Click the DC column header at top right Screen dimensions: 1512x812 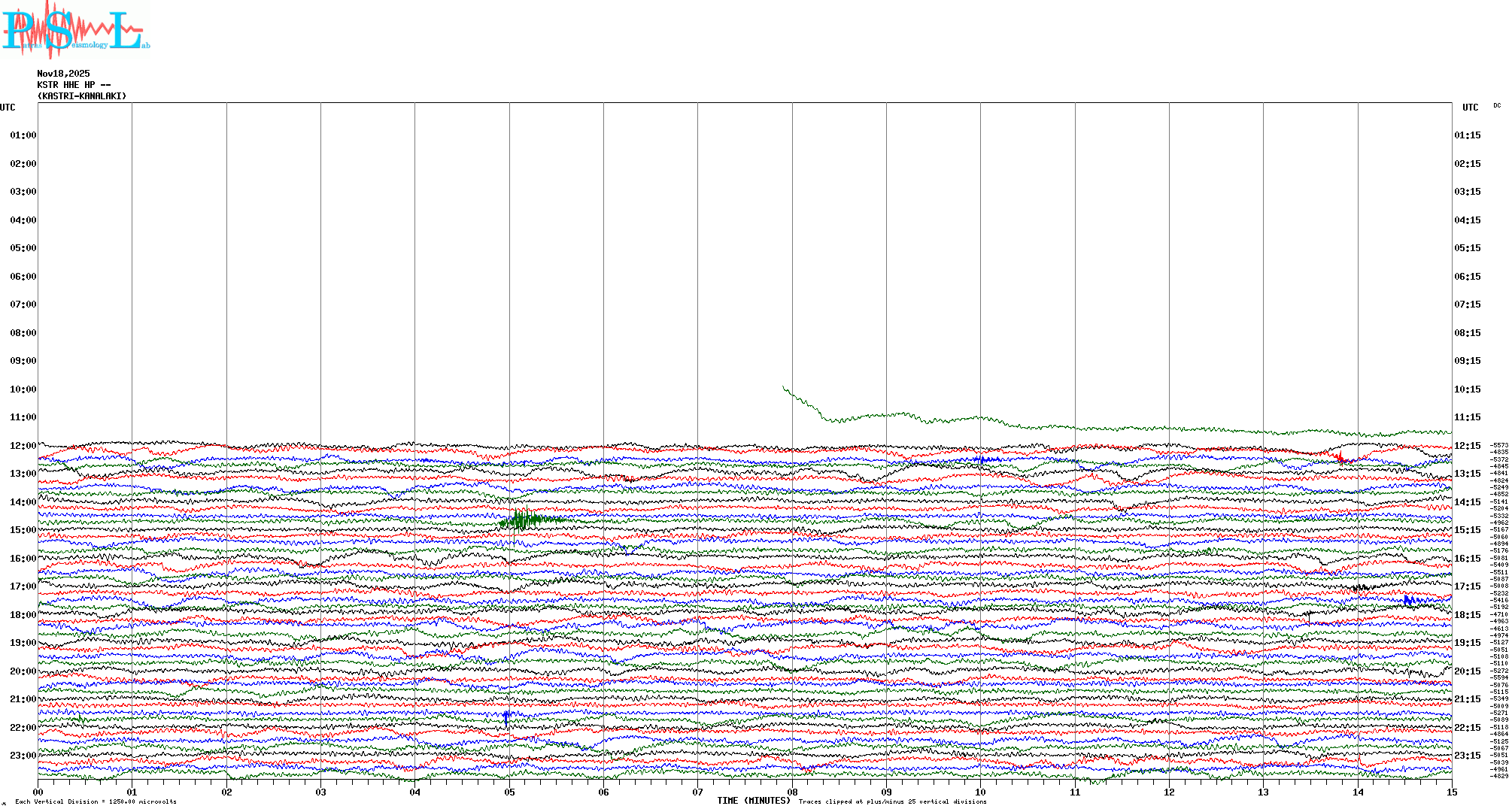[x=1497, y=106]
